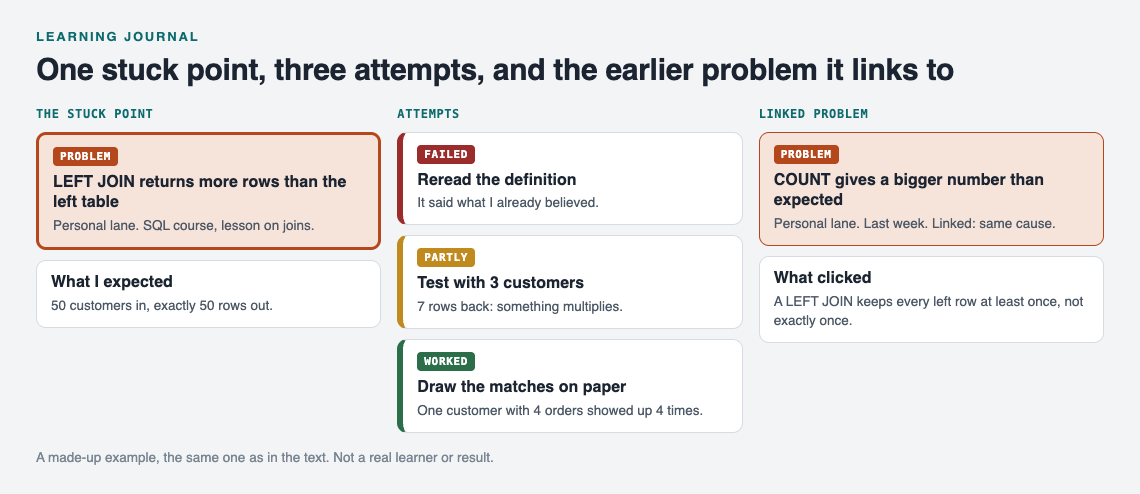Open the COUNT gives a bigger number card

pos(931,189)
